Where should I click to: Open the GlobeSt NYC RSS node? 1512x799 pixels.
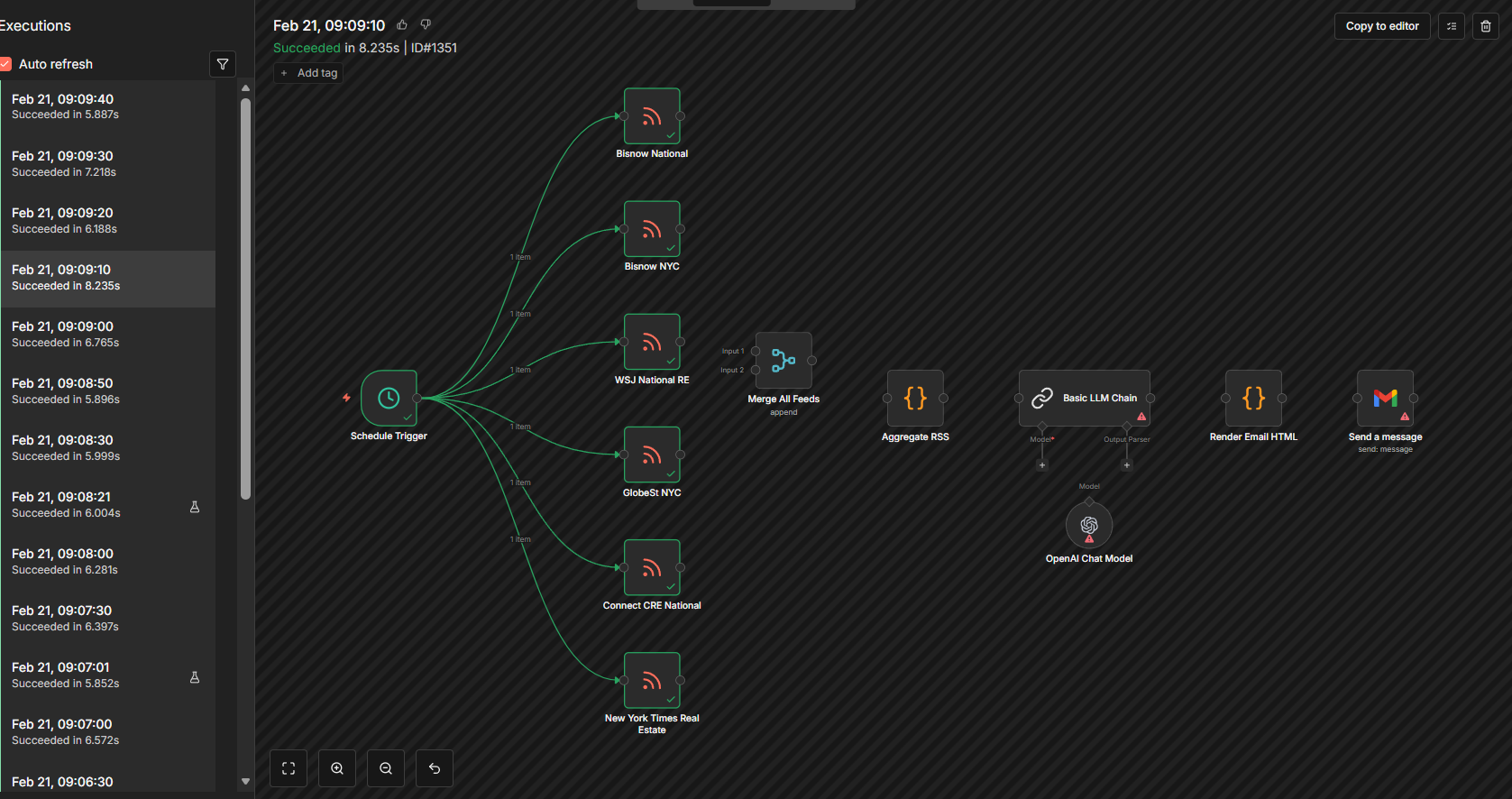point(652,455)
